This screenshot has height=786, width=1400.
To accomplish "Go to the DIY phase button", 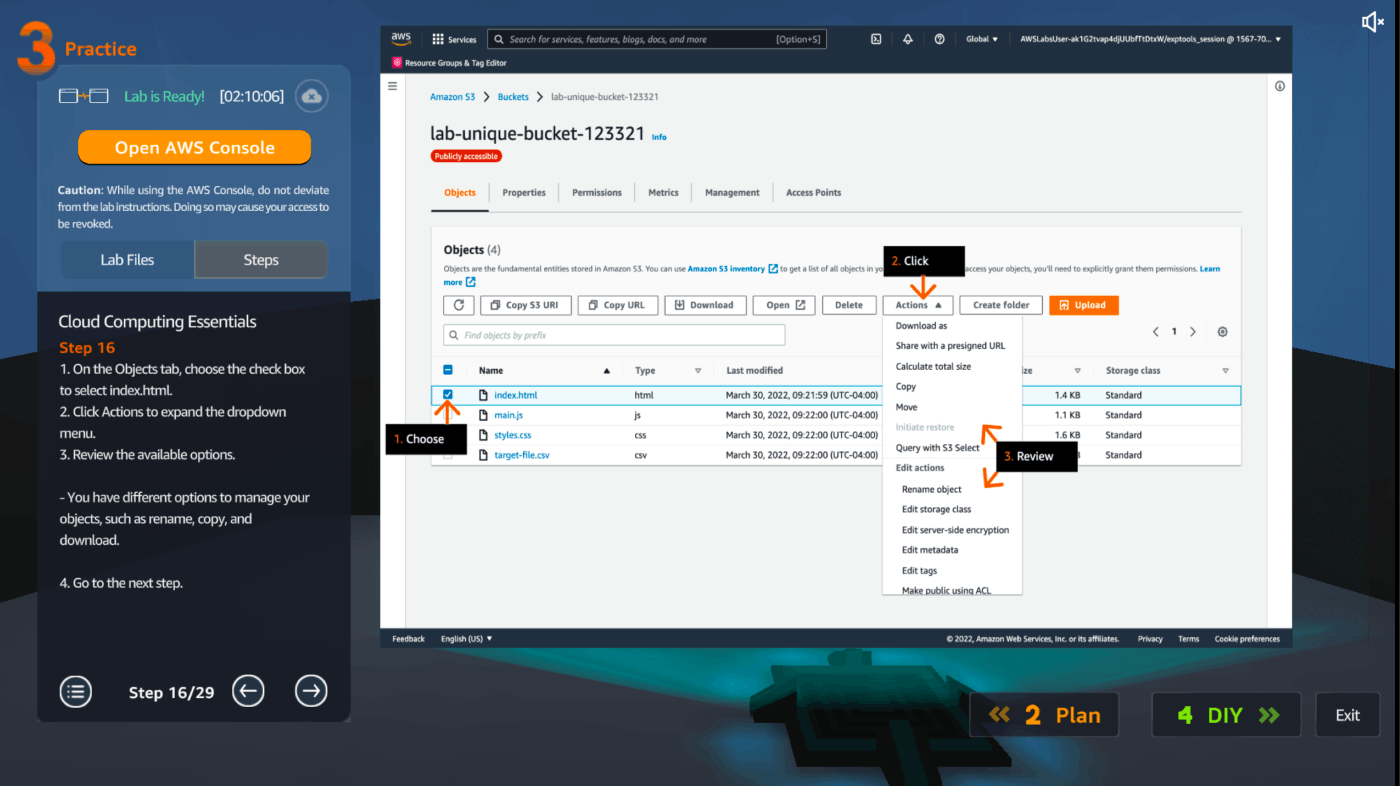I will (1226, 715).
